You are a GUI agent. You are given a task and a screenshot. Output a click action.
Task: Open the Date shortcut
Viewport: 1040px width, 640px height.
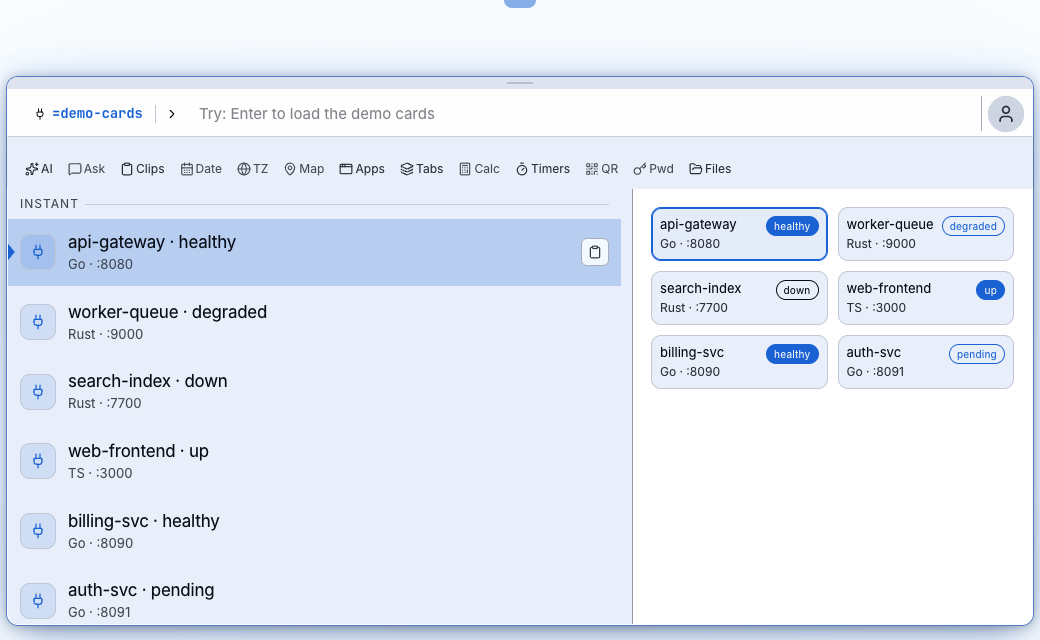(201, 169)
